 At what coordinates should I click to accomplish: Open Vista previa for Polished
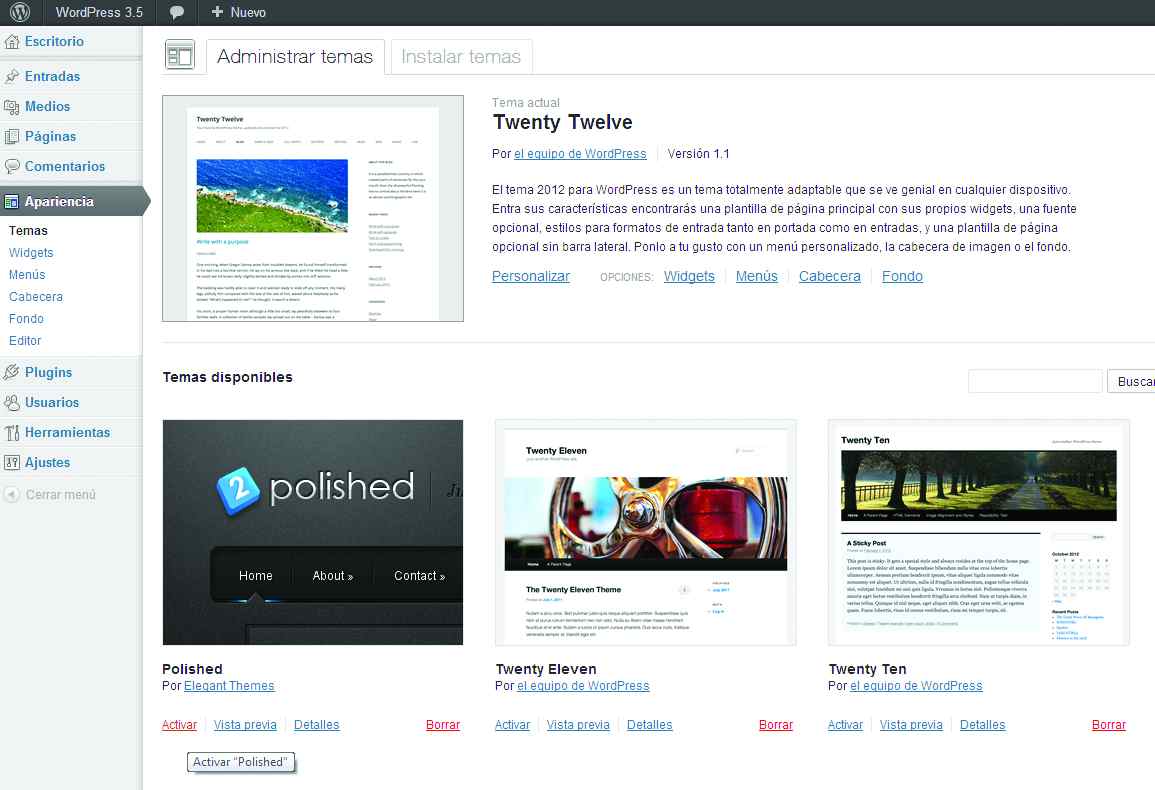tap(245, 725)
